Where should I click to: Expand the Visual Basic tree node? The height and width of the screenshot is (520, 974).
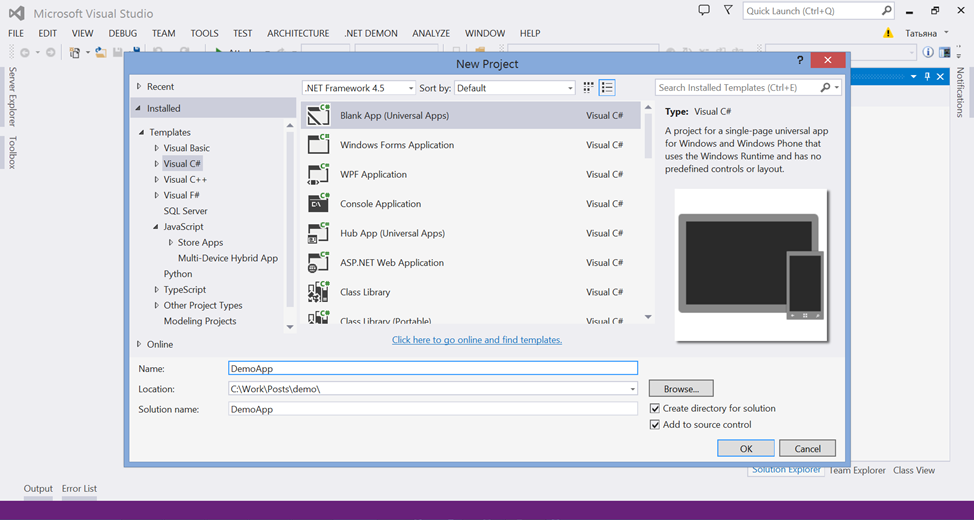click(157, 148)
